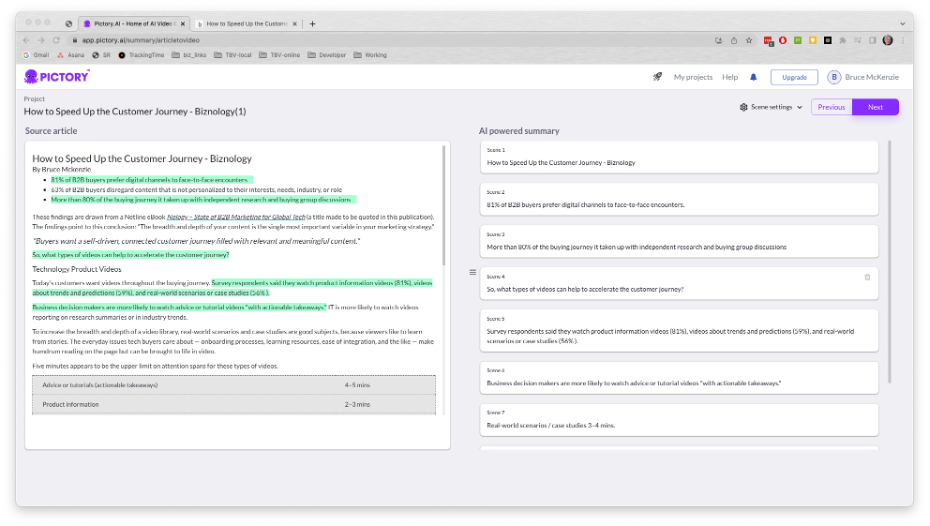The image size is (930, 526).
Task: Open the Help link
Action: pos(730,77)
